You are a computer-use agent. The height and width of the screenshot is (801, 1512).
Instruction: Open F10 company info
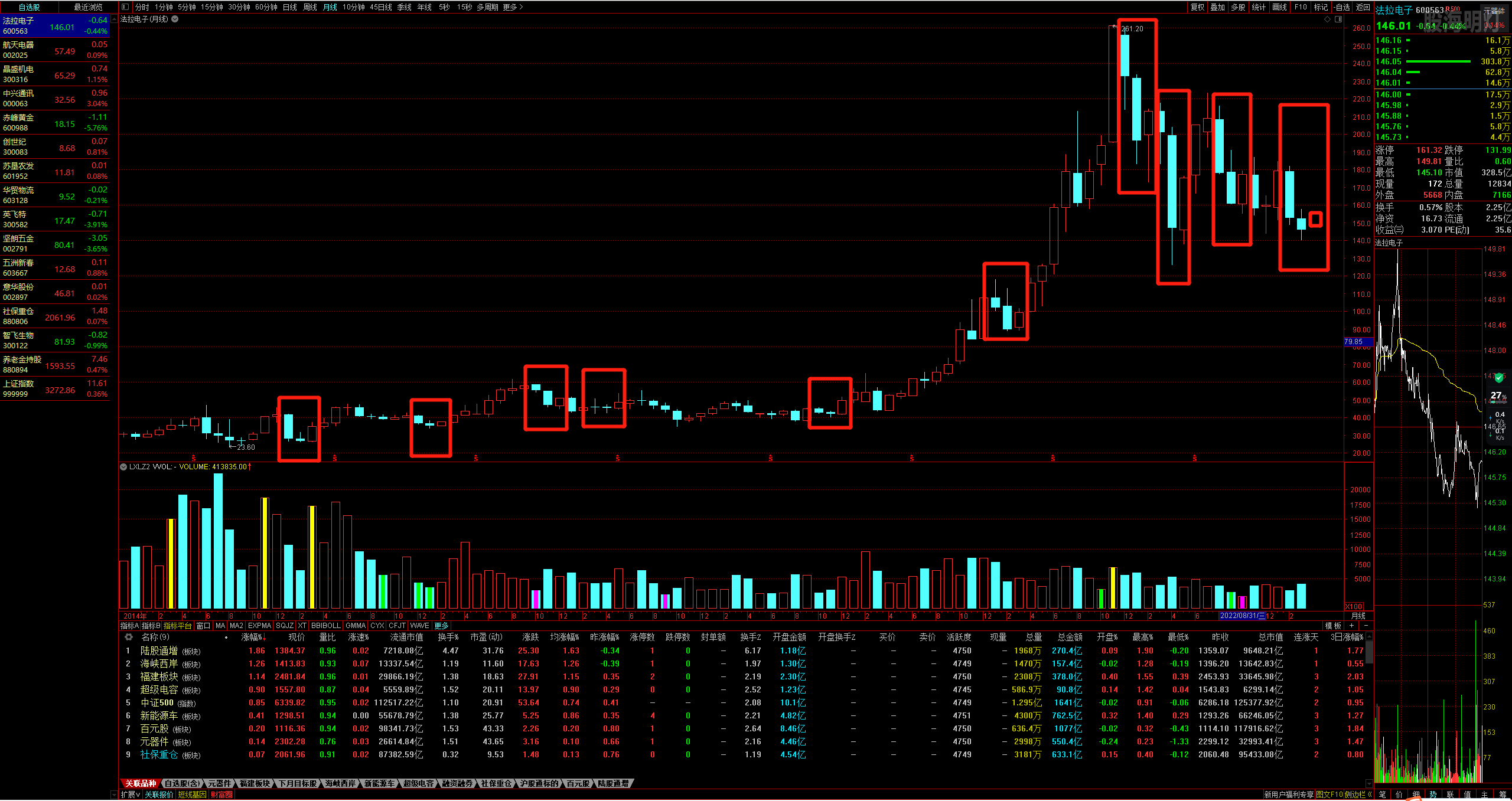tap(1300, 7)
